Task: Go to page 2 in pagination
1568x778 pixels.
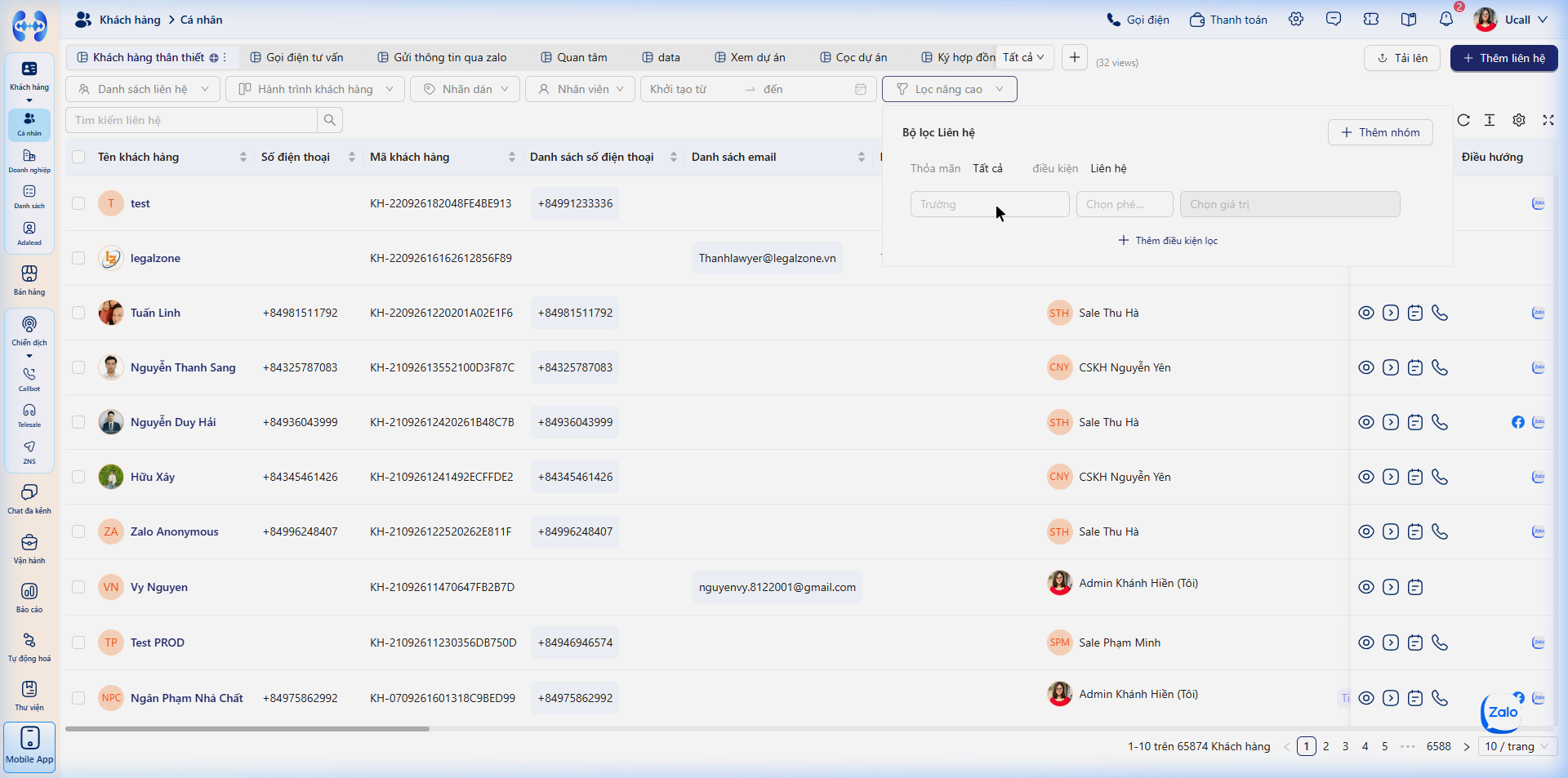Action: click(x=1326, y=746)
